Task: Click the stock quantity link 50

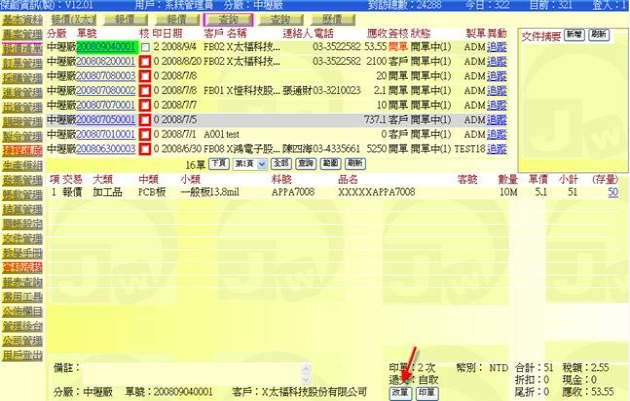Action: click(x=612, y=192)
